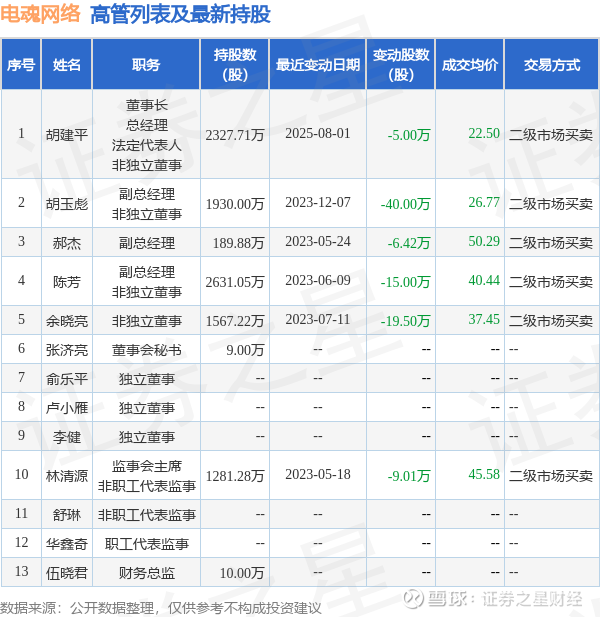Screen dimensions: 600x617
Task: Click the name 余晓亮
Action: [67, 321]
